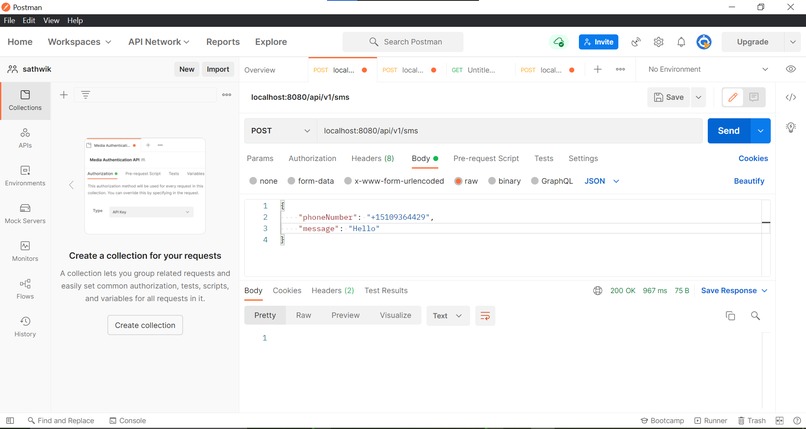Open the environment quick look eye icon
The image size is (806, 429).
791,69
